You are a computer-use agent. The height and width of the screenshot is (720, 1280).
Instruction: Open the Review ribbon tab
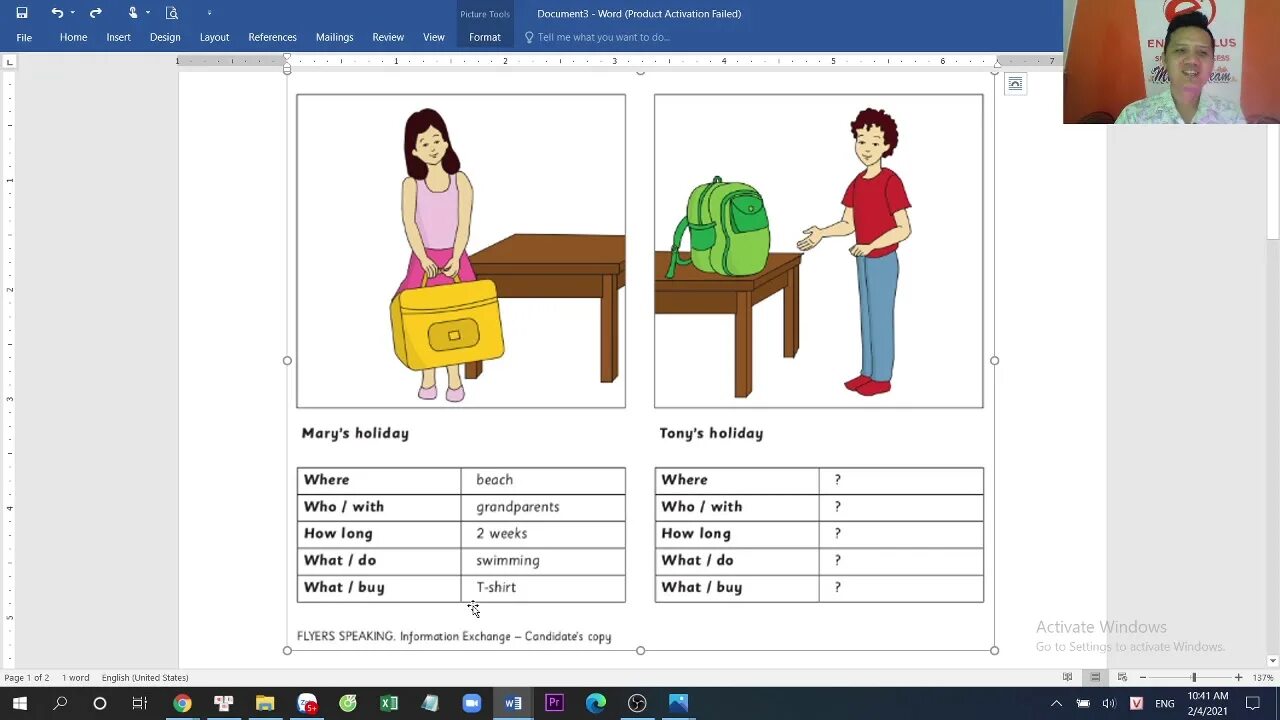point(388,37)
